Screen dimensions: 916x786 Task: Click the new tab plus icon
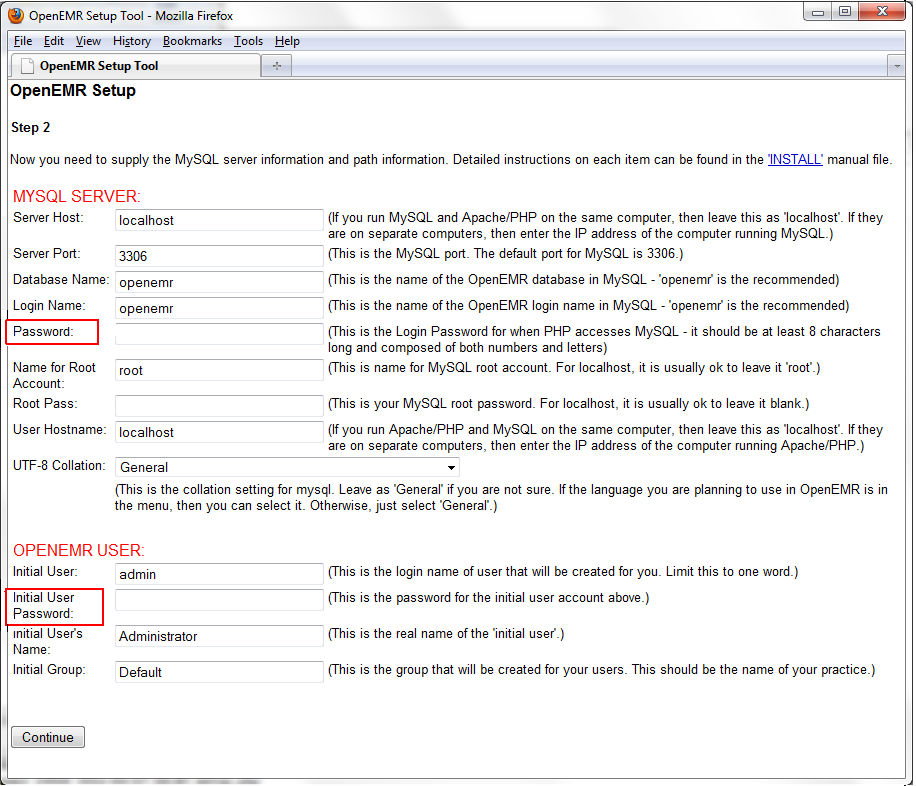coord(277,65)
